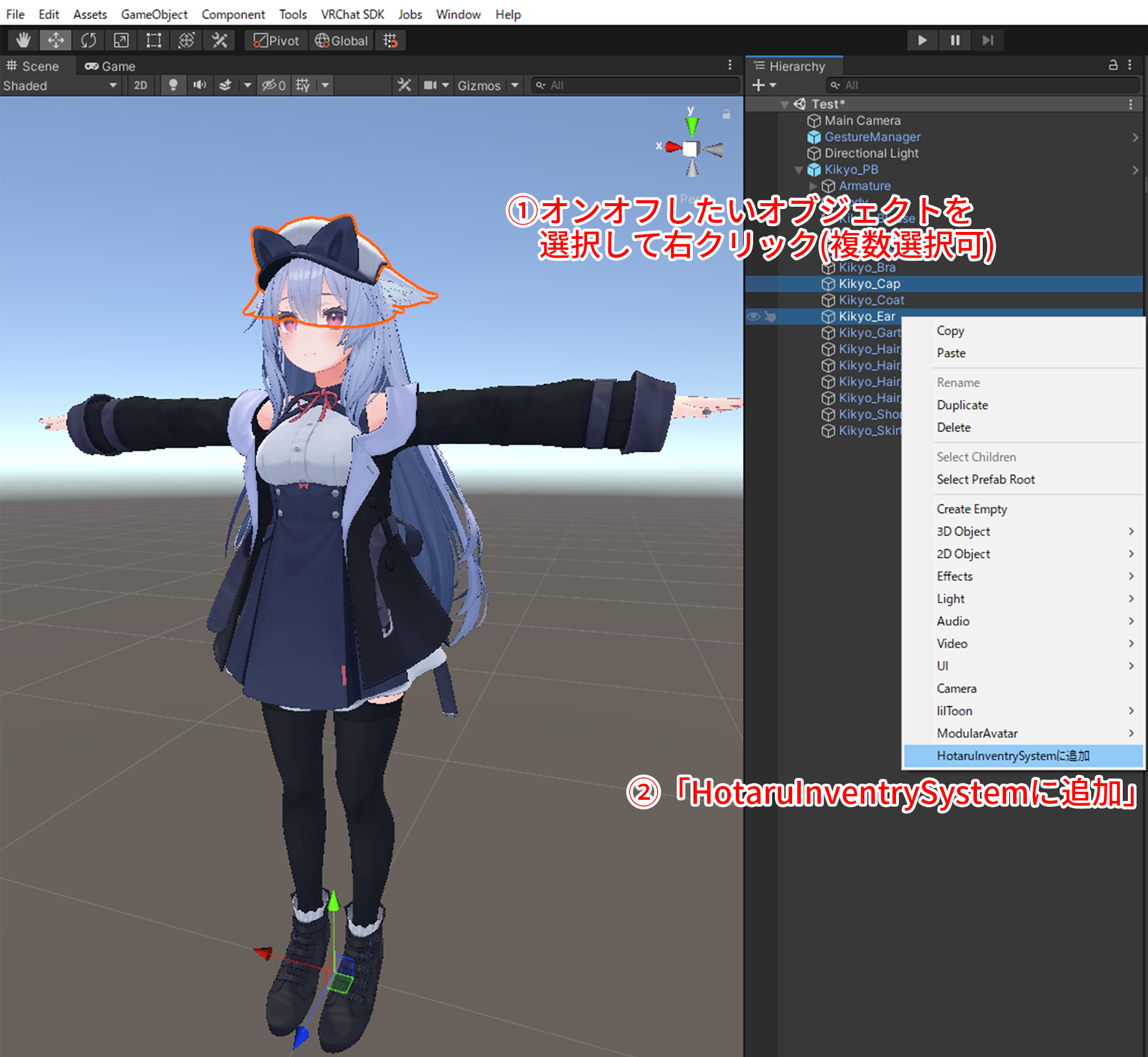Image resolution: width=1148 pixels, height=1057 pixels.
Task: Toggle Kikyo_Ear scene picking hand icon
Action: pos(770,316)
